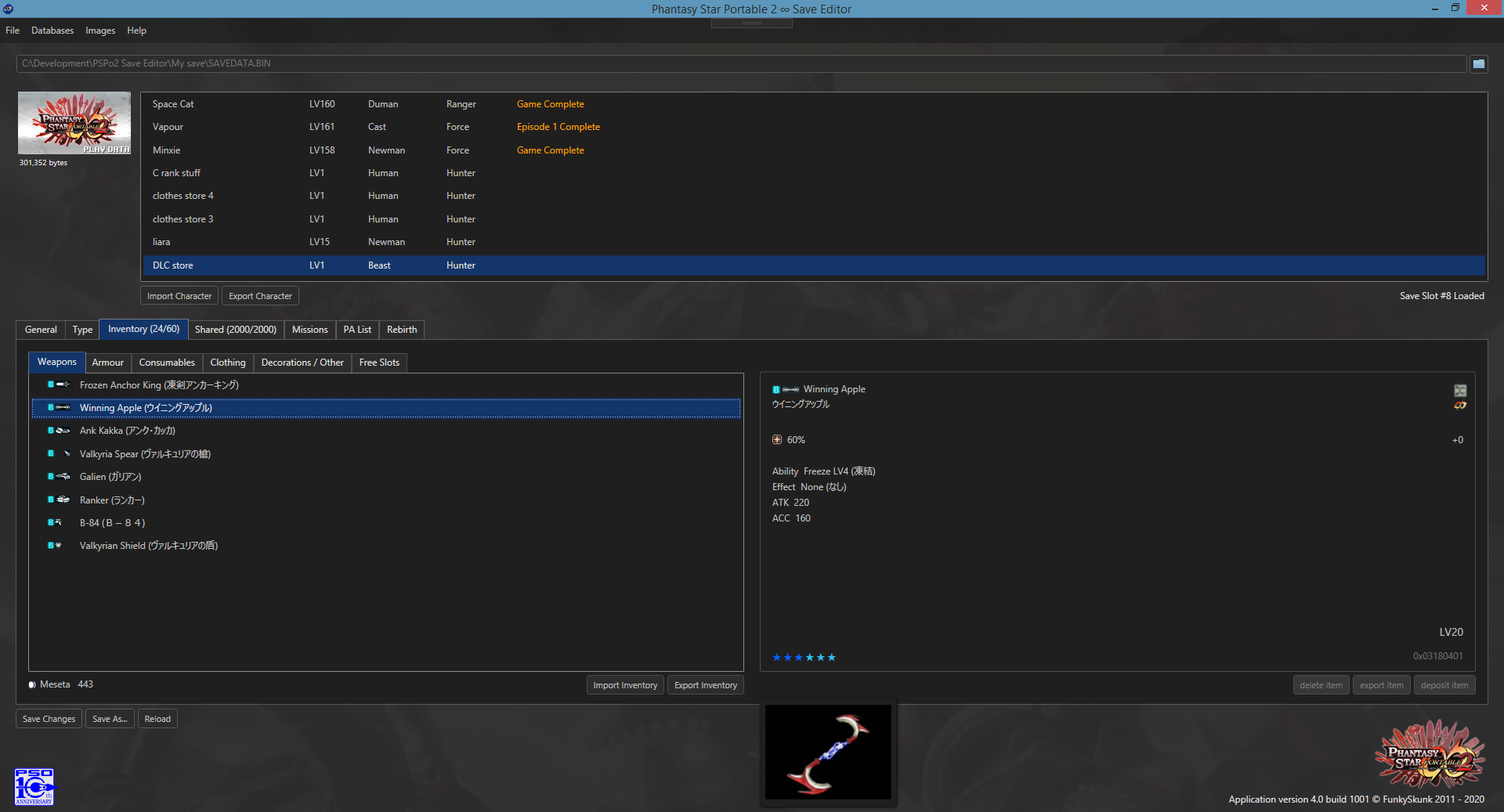Viewport: 1504px width, 812px height.
Task: Click the handgun icon on the B-84 row
Action: [58, 522]
